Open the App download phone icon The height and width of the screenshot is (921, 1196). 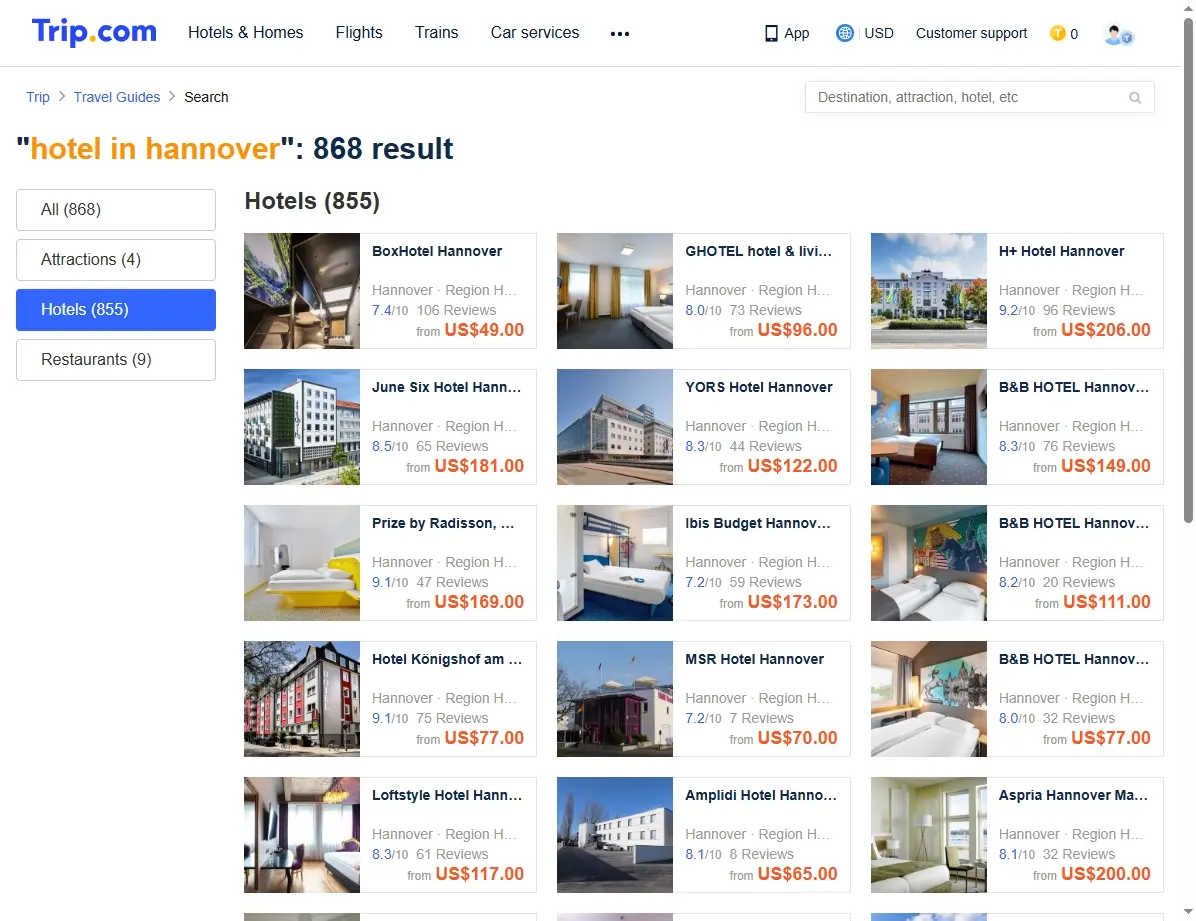771,34
